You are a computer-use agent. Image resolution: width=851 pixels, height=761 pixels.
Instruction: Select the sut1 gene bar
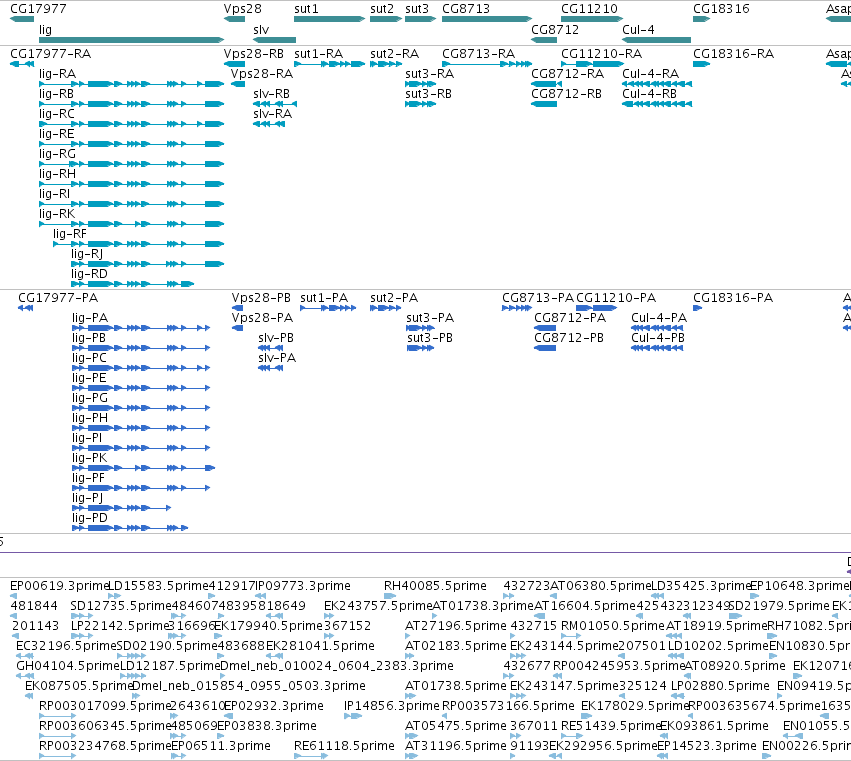[x=329, y=19]
